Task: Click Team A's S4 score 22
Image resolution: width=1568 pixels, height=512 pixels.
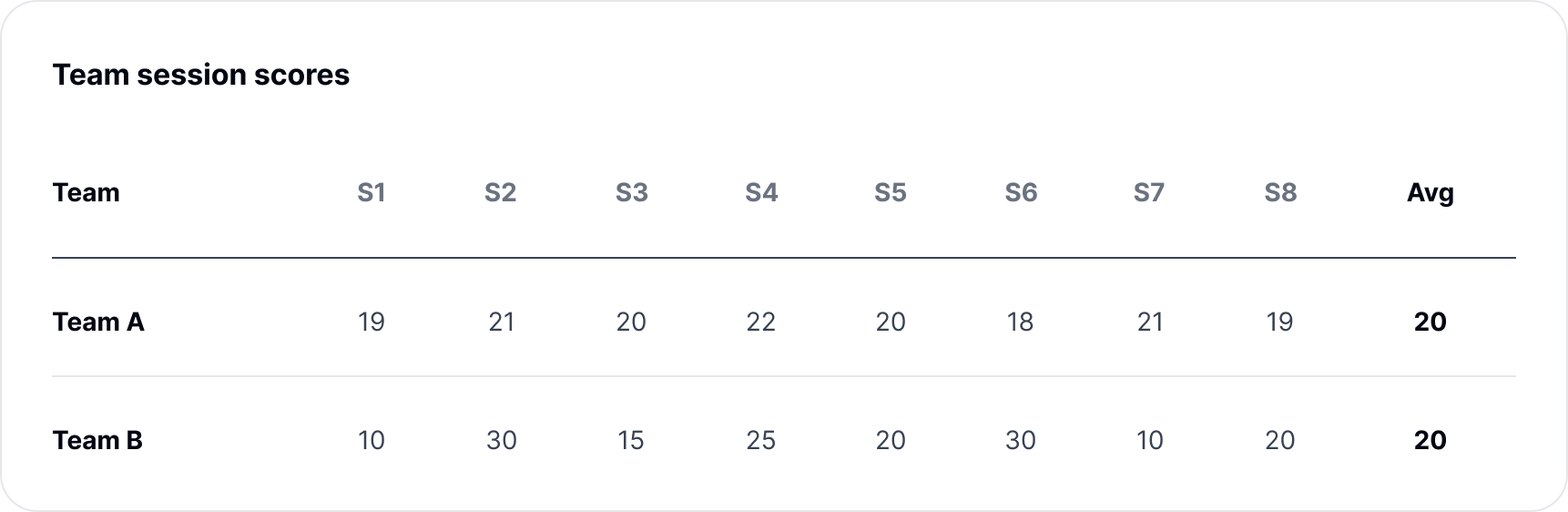Action: click(x=761, y=322)
